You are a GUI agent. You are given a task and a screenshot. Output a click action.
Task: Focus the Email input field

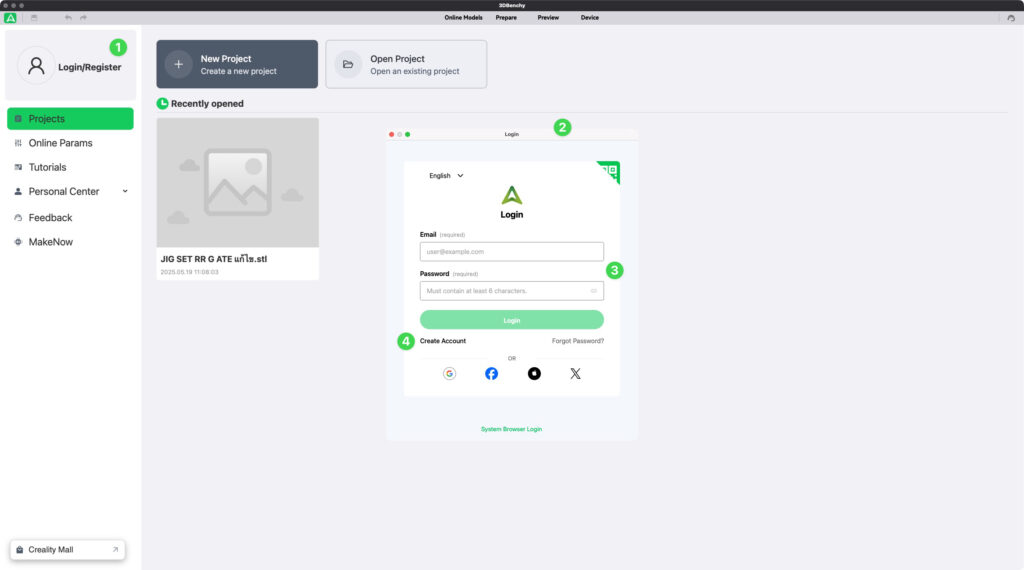511,252
